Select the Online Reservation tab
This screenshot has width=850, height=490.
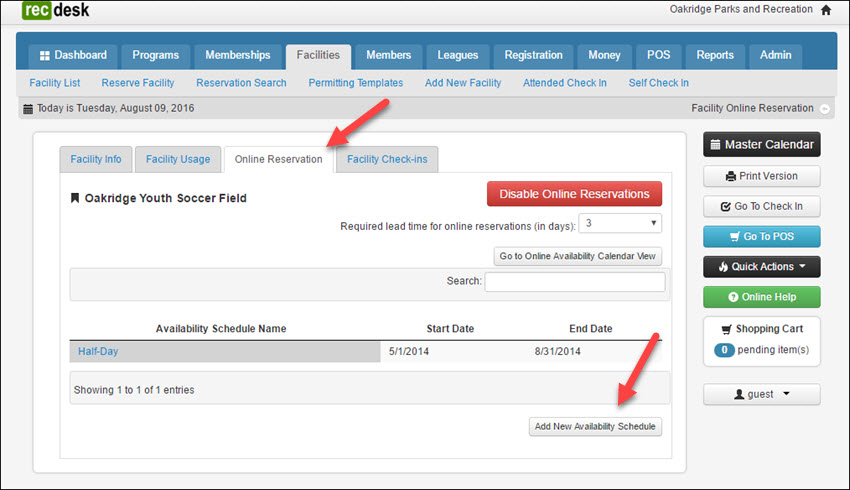279,159
